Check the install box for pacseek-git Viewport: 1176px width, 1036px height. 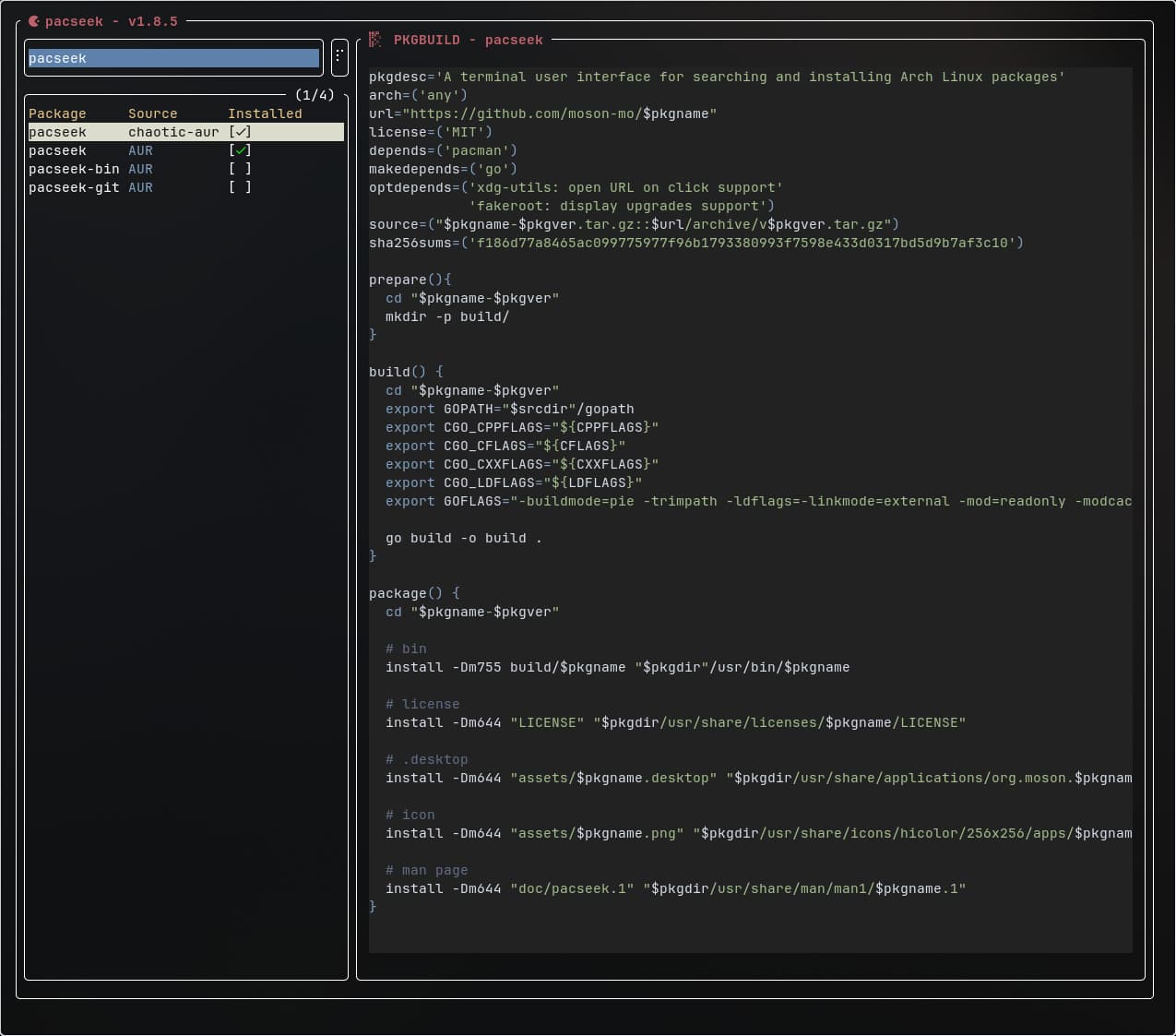(240, 187)
